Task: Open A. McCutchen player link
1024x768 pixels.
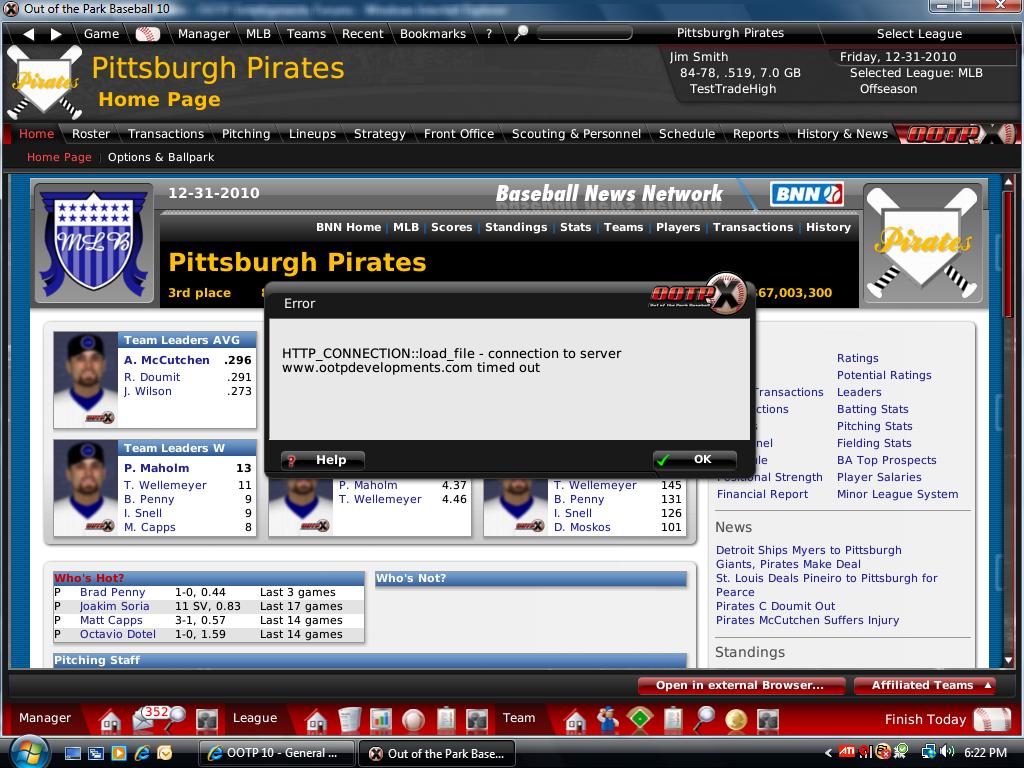Action: coord(167,360)
